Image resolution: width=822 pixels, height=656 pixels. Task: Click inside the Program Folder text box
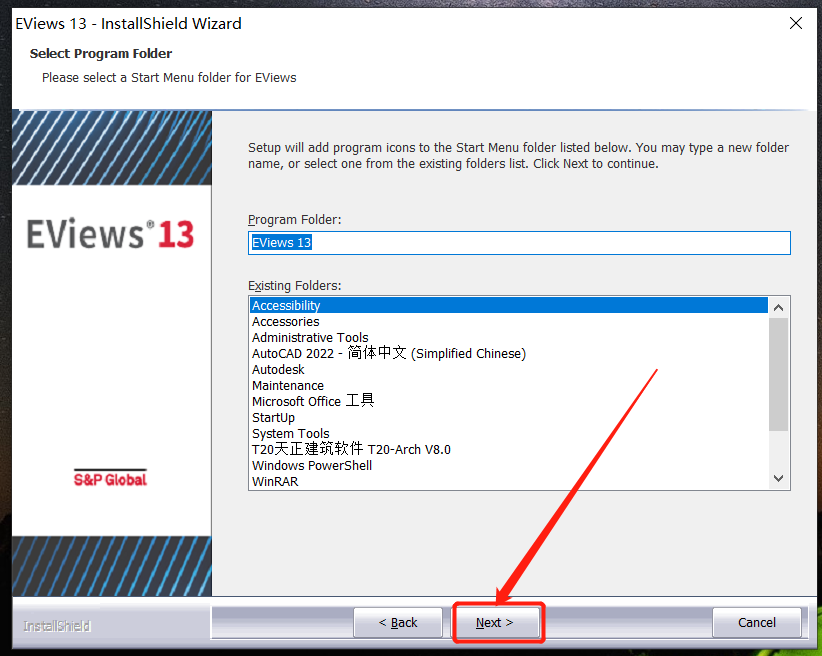(519, 242)
